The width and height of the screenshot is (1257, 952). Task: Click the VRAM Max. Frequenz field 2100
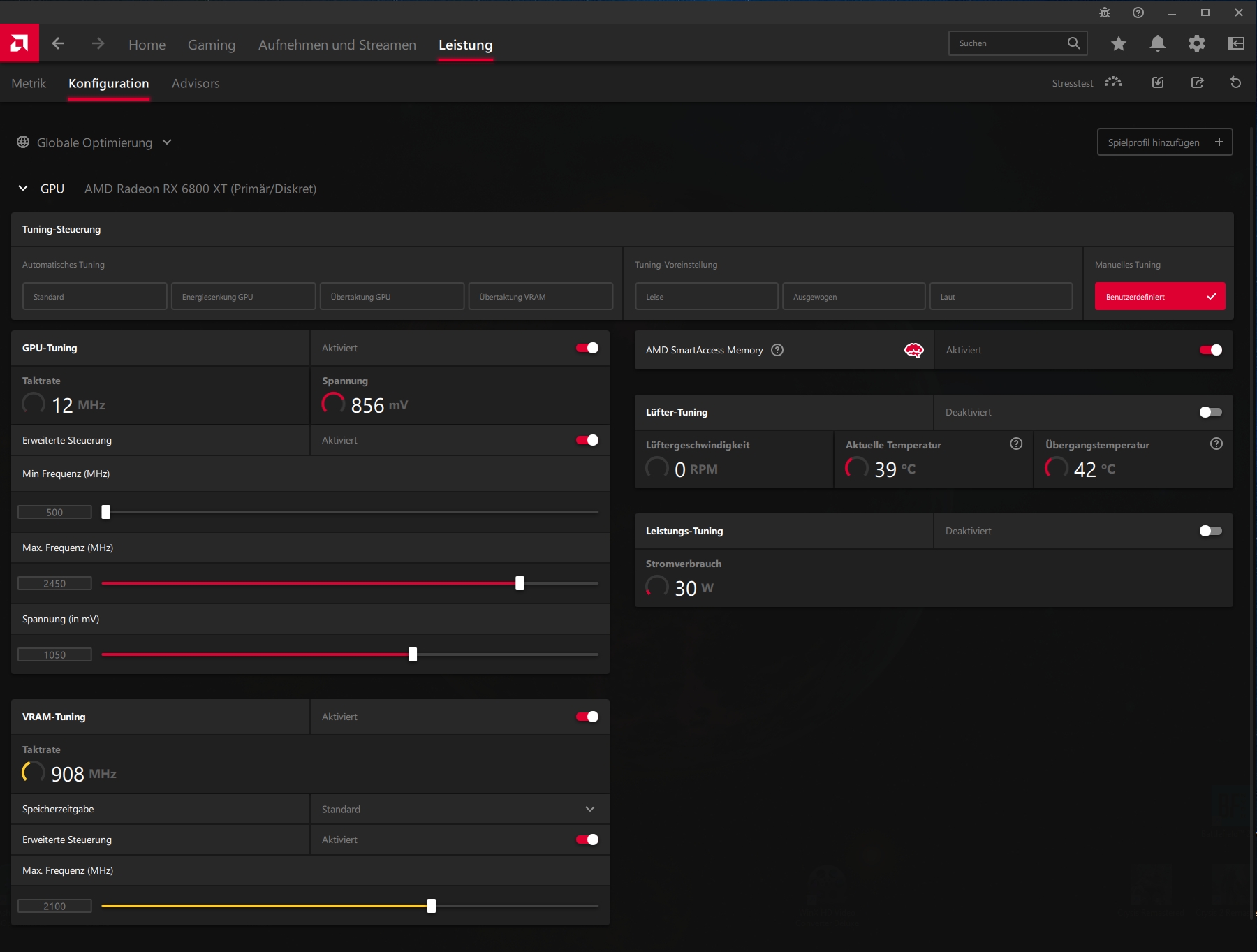(x=54, y=906)
